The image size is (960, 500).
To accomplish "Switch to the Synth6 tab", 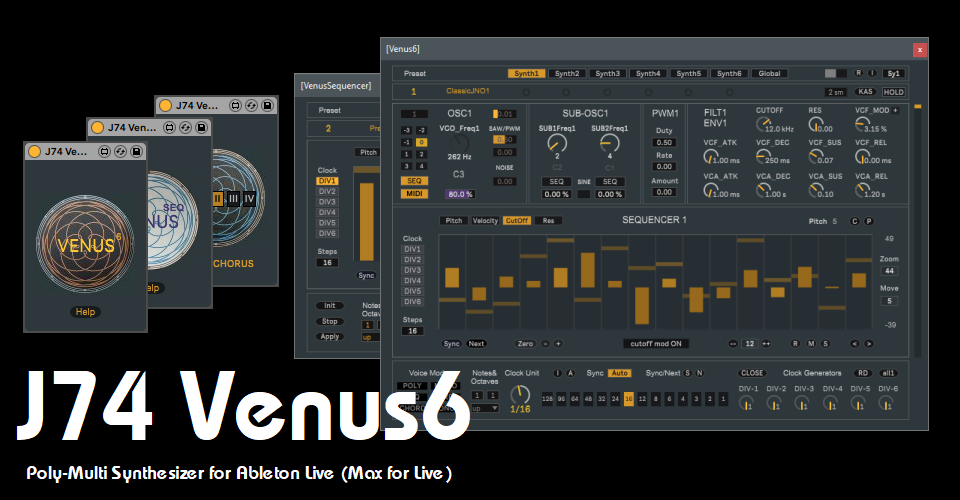I will 729,73.
